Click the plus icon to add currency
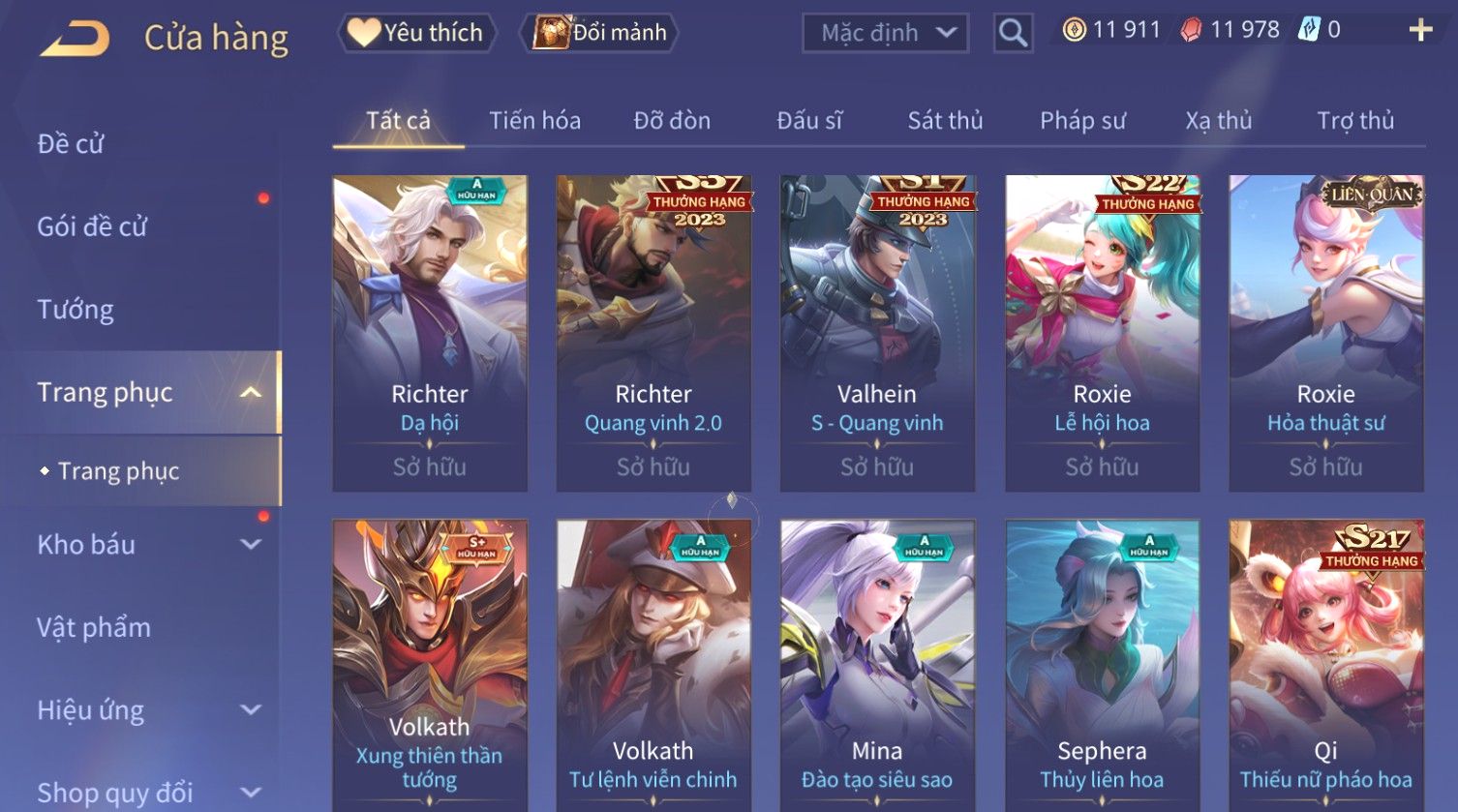1458x812 pixels. pyautogui.click(x=1420, y=31)
